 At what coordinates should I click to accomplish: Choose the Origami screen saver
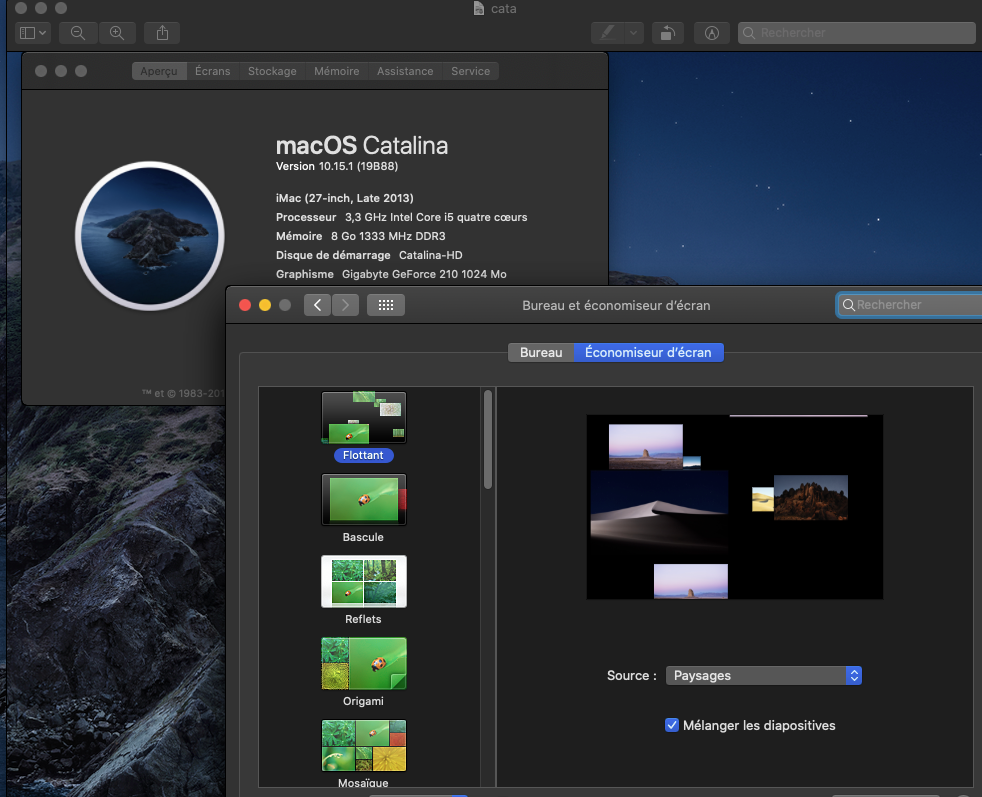(x=364, y=672)
